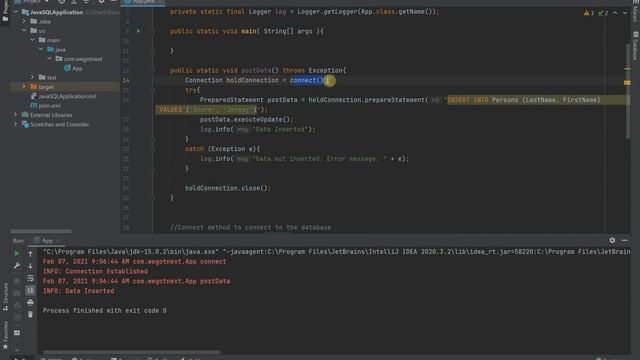The height and width of the screenshot is (360, 640).
Task: Open the Structure tool window
Action: click(x=5, y=297)
